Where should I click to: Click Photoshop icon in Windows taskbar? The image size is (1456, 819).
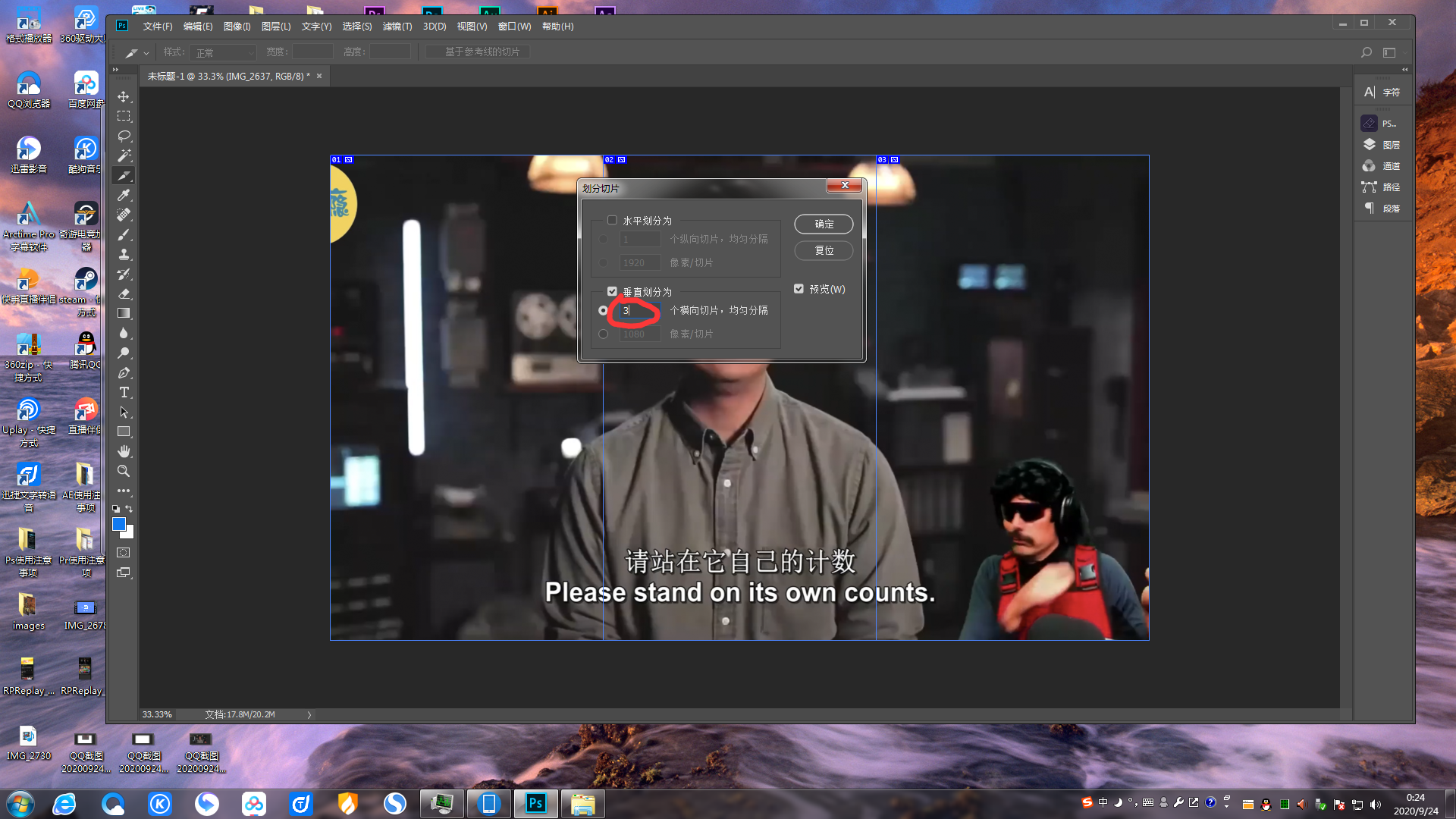coord(536,803)
